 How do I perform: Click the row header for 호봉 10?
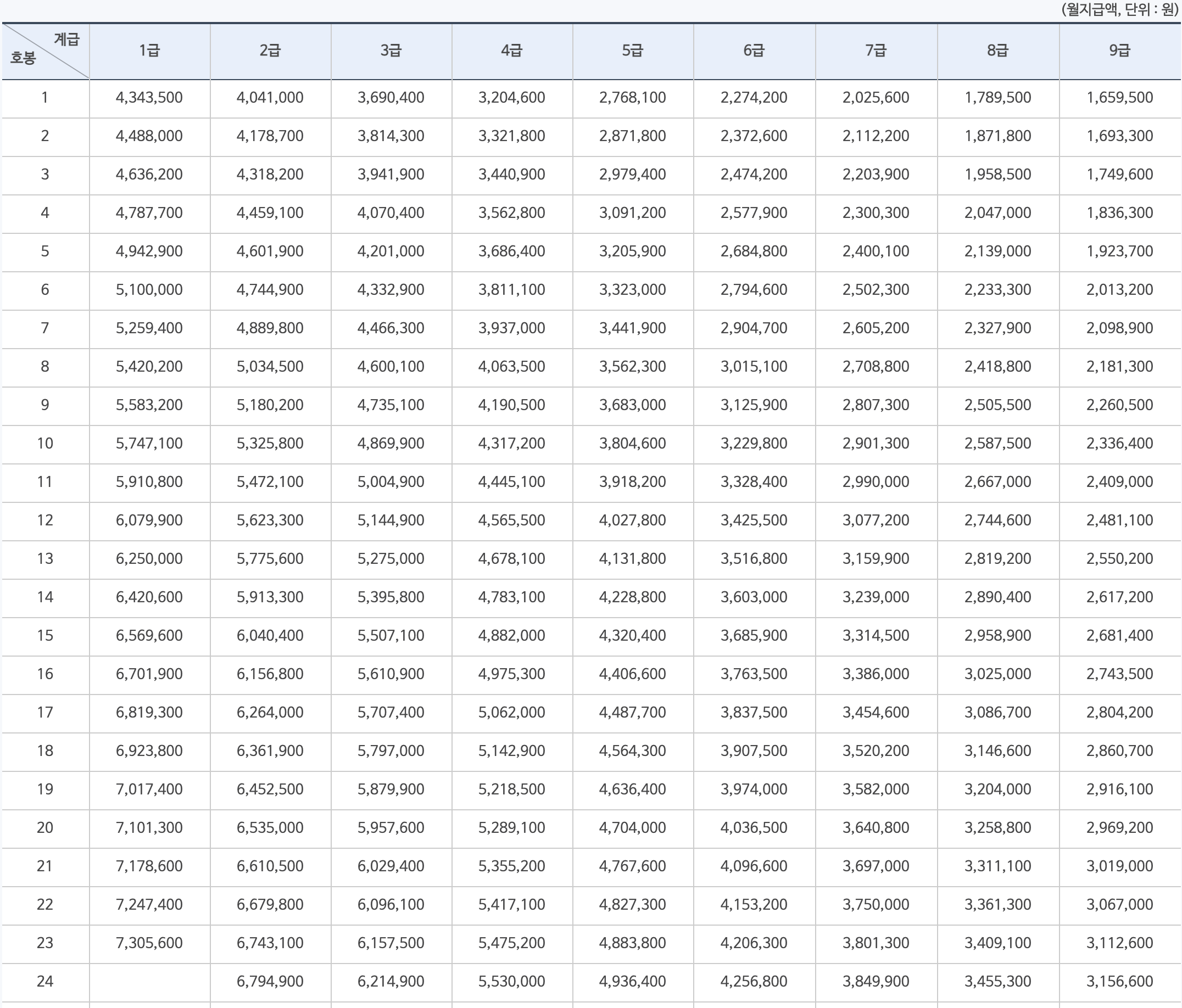pos(45,444)
